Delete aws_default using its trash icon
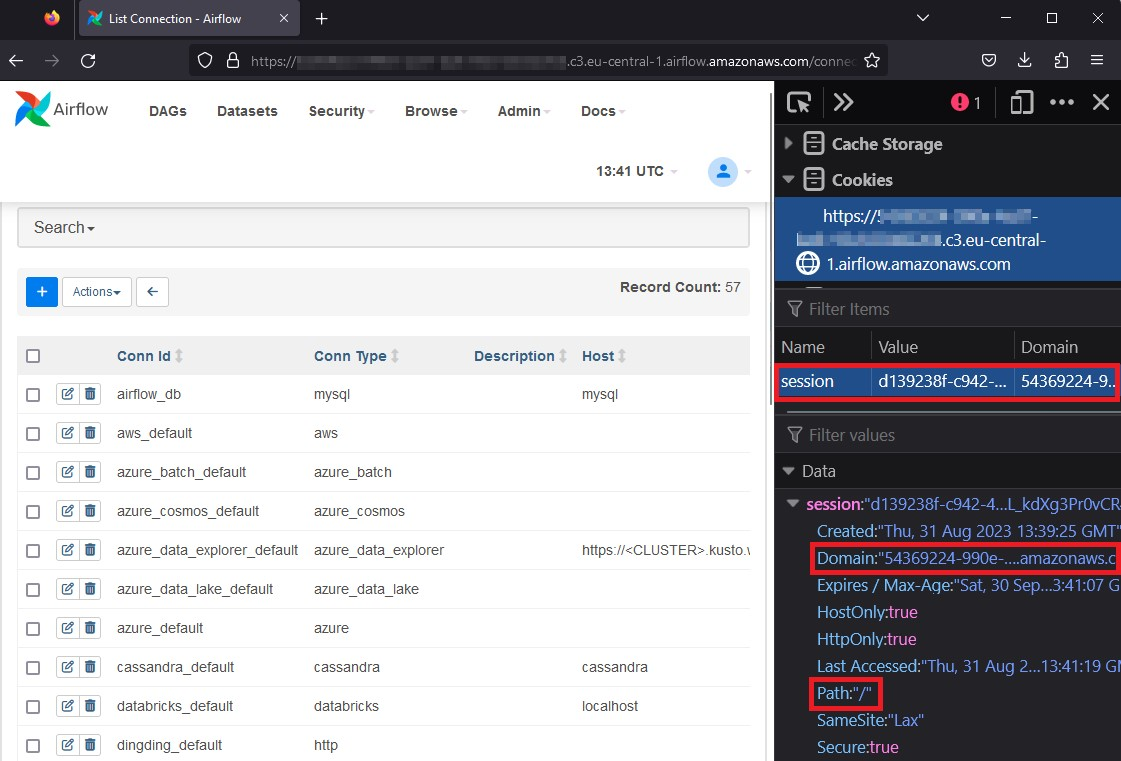Viewport: 1121px width, 761px height. coord(89,432)
